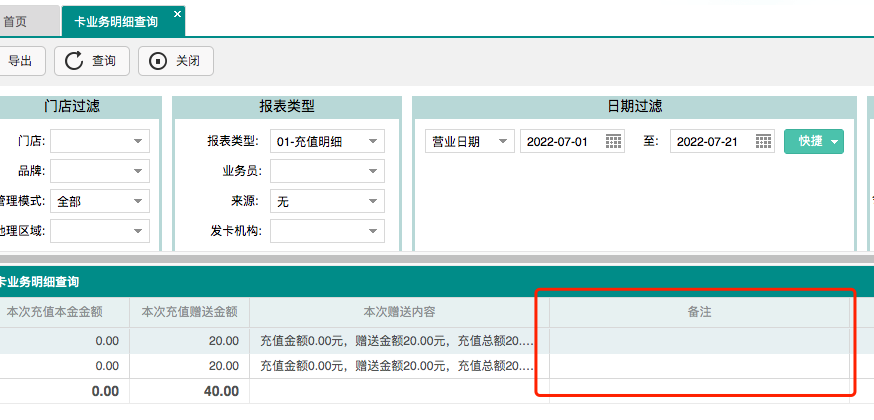Image resolution: width=874 pixels, height=420 pixels.
Task: Expand the 业务员 dropdown
Action: (x=373, y=171)
